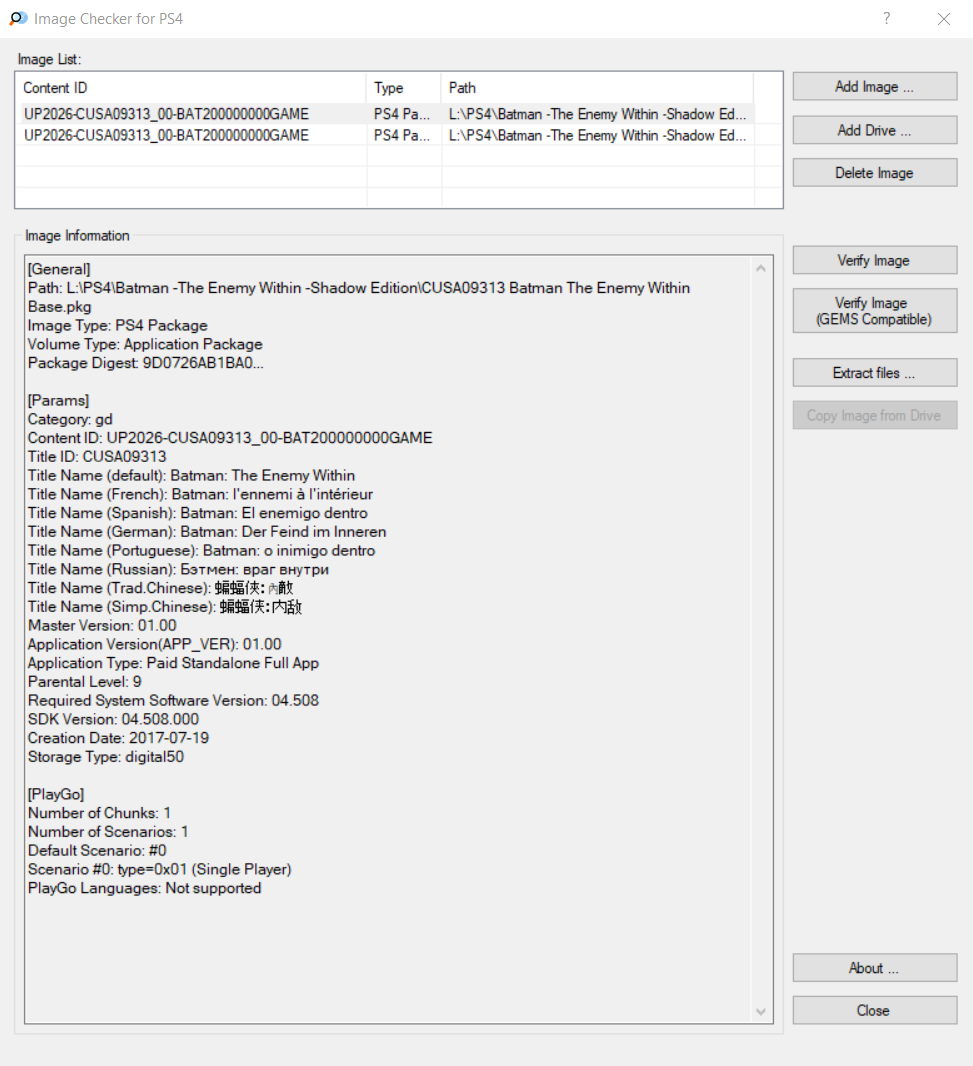This screenshot has height=1066, width=973.
Task: Click the Master Version: 01.00 line
Action: (x=102, y=625)
